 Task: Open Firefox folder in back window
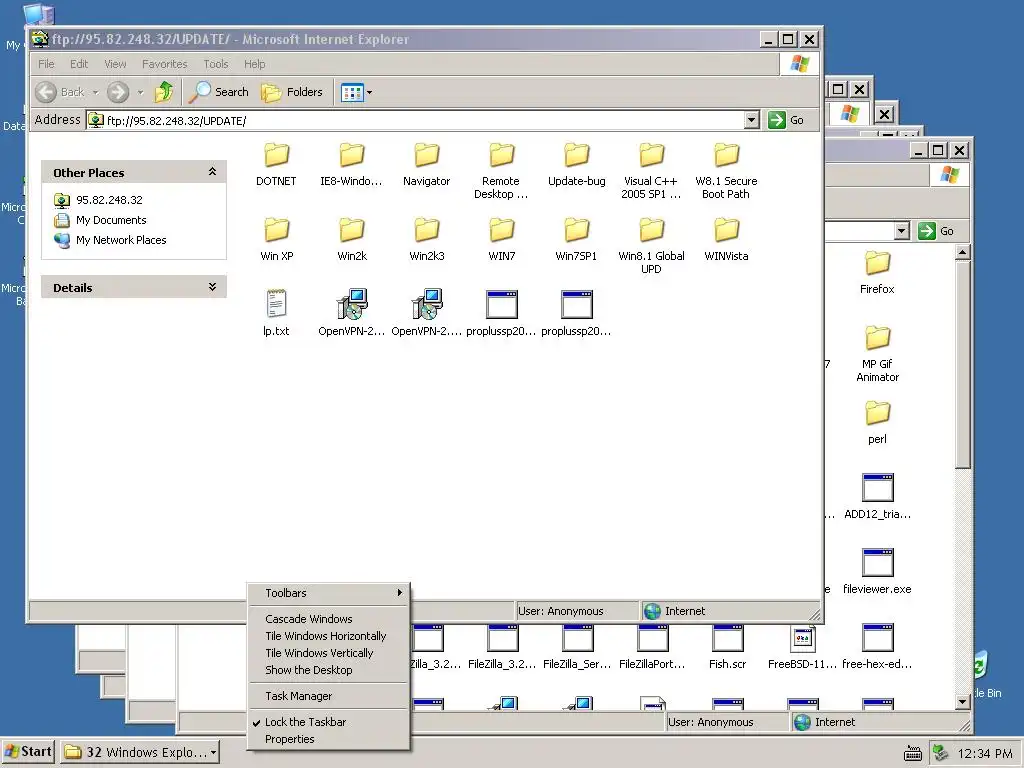(x=877, y=272)
